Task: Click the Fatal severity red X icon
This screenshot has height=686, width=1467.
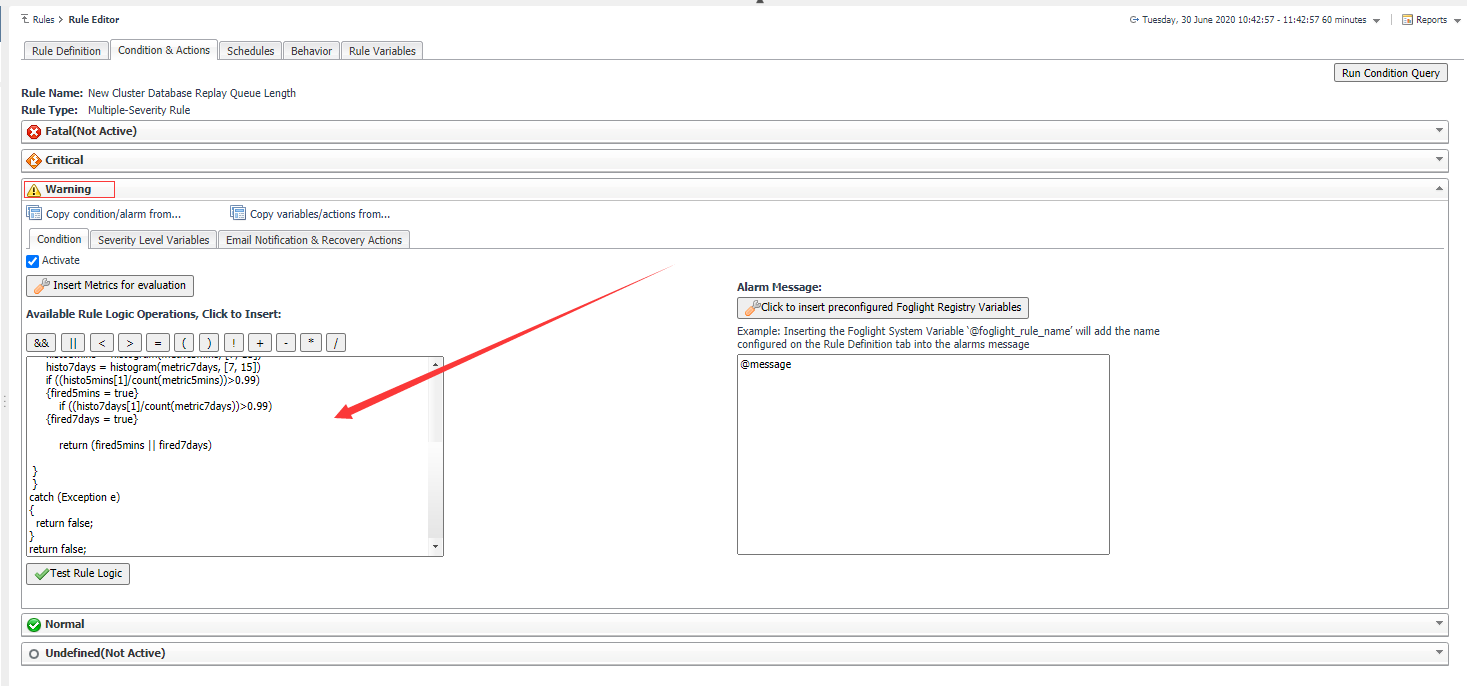Action: tap(32, 131)
